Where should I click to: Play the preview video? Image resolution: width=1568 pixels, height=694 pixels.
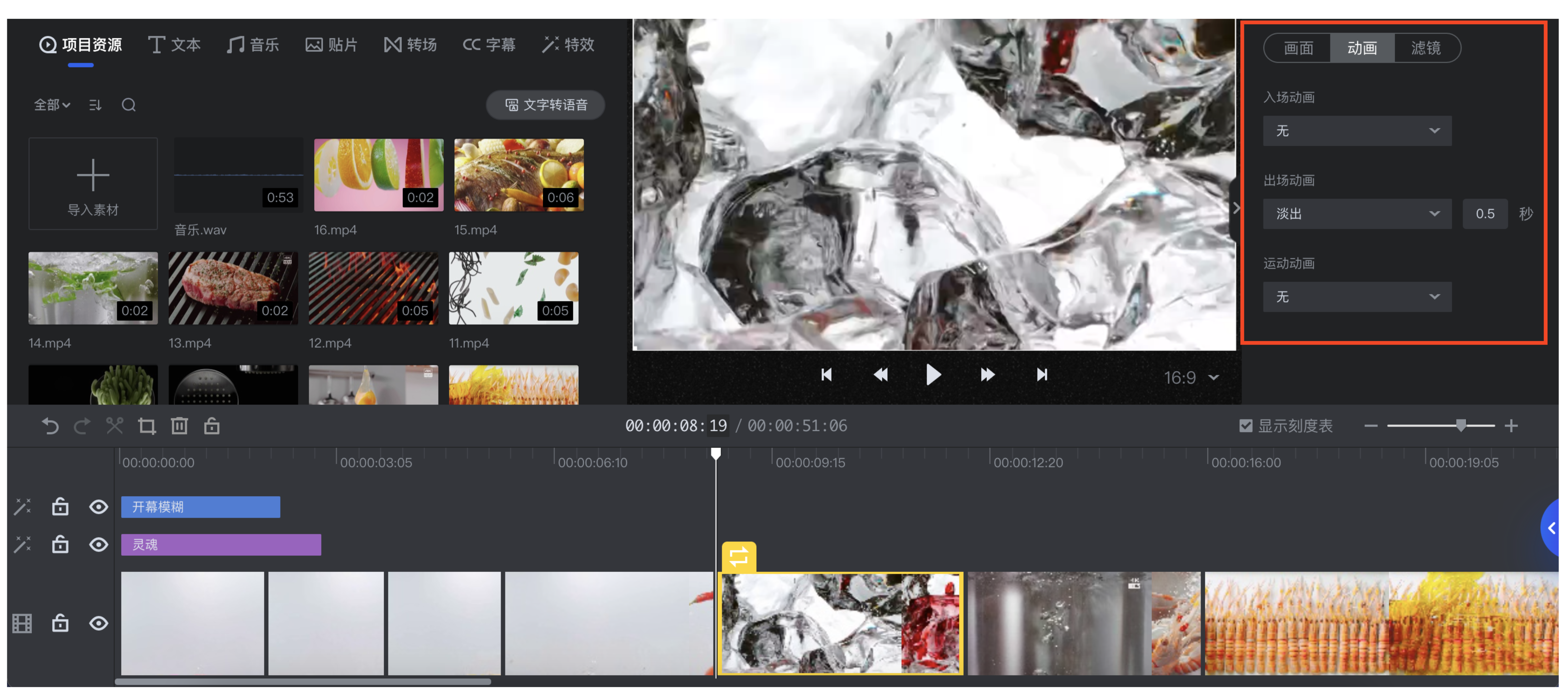tap(933, 375)
